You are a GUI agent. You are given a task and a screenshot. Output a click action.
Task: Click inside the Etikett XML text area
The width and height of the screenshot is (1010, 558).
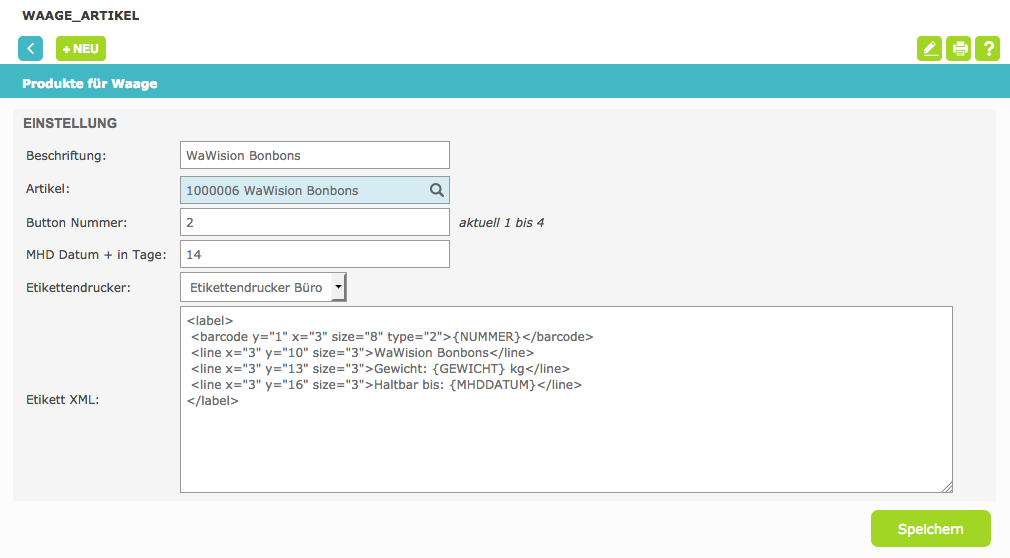565,440
